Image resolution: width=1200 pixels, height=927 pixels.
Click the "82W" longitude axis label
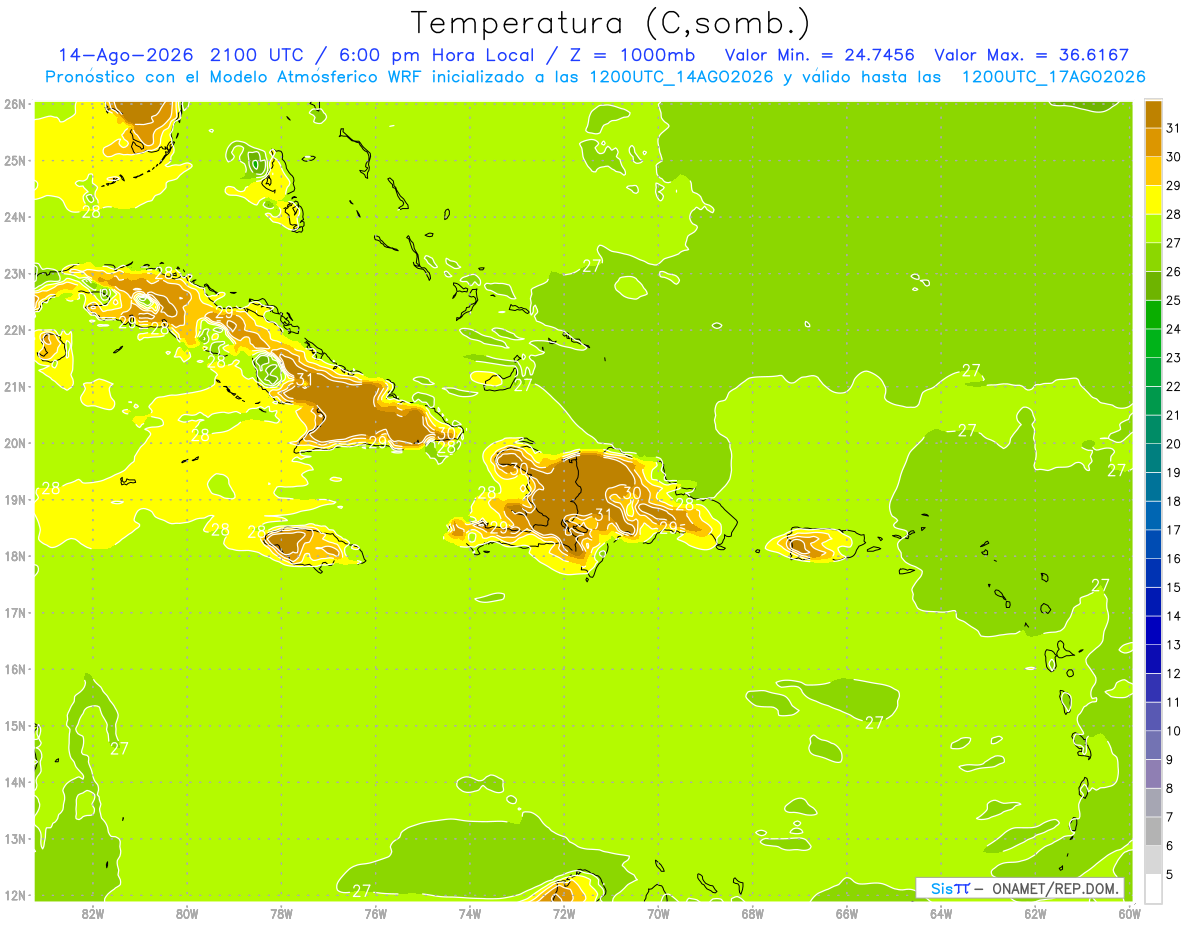point(92,914)
